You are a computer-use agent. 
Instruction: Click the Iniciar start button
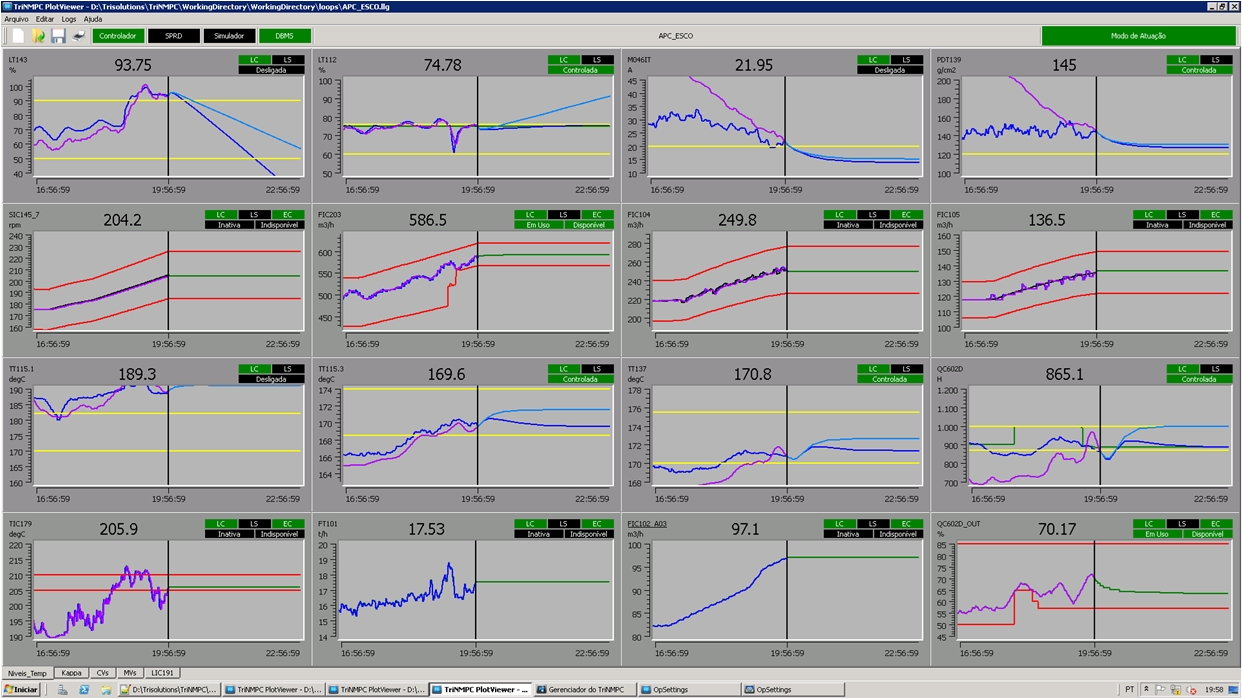point(21,689)
